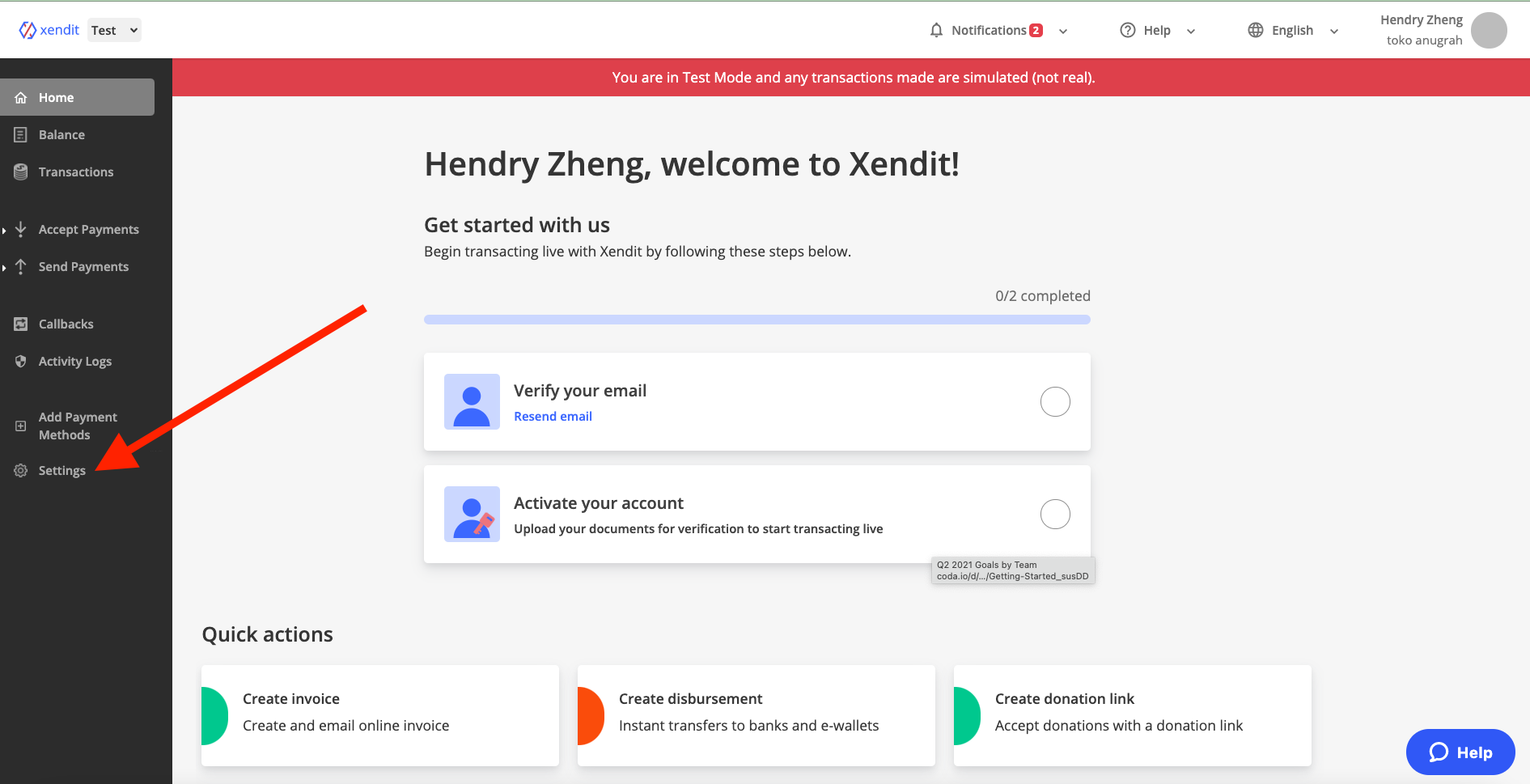Expand the Accept Payments submenu triangle

tap(4, 231)
